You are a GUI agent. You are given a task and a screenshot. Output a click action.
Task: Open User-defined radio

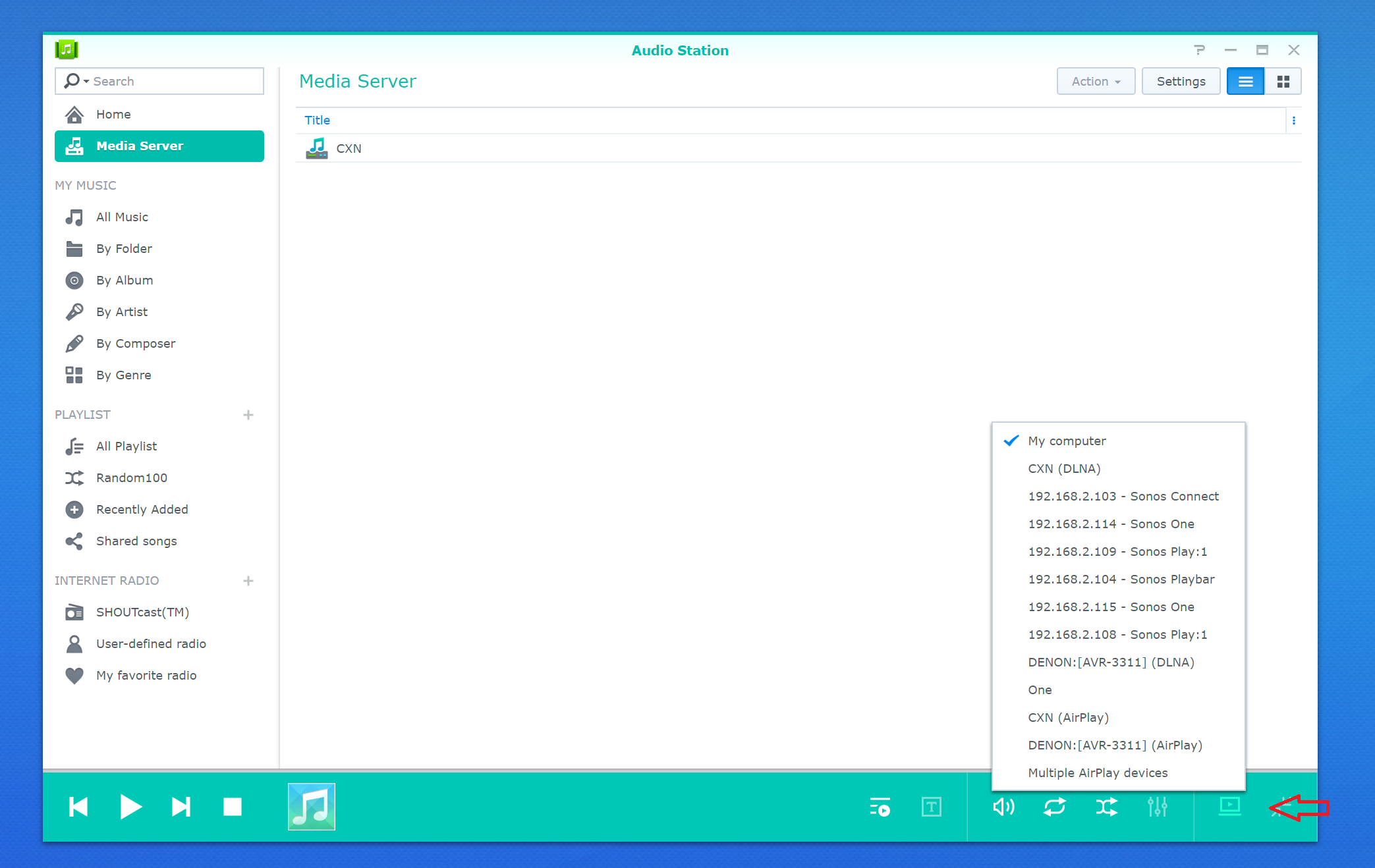point(159,644)
